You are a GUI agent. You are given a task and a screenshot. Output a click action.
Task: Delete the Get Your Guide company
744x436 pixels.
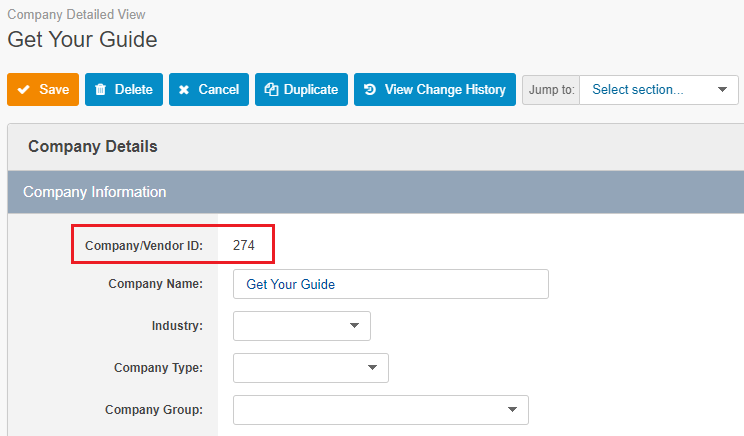click(x=124, y=89)
